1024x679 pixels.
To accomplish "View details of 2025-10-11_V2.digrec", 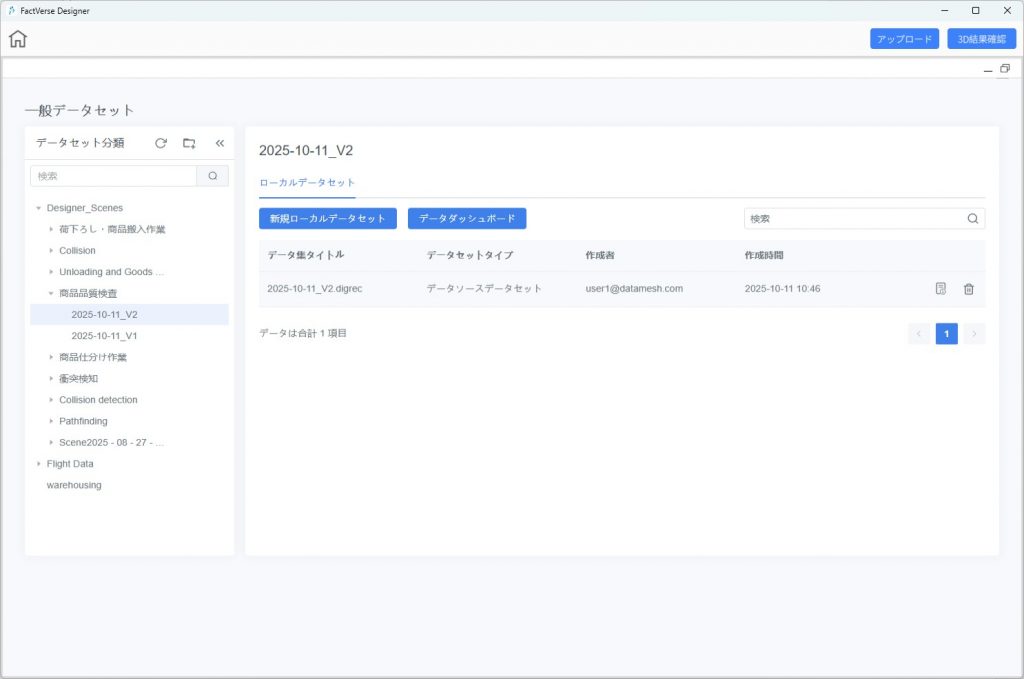I will pyautogui.click(x=941, y=289).
